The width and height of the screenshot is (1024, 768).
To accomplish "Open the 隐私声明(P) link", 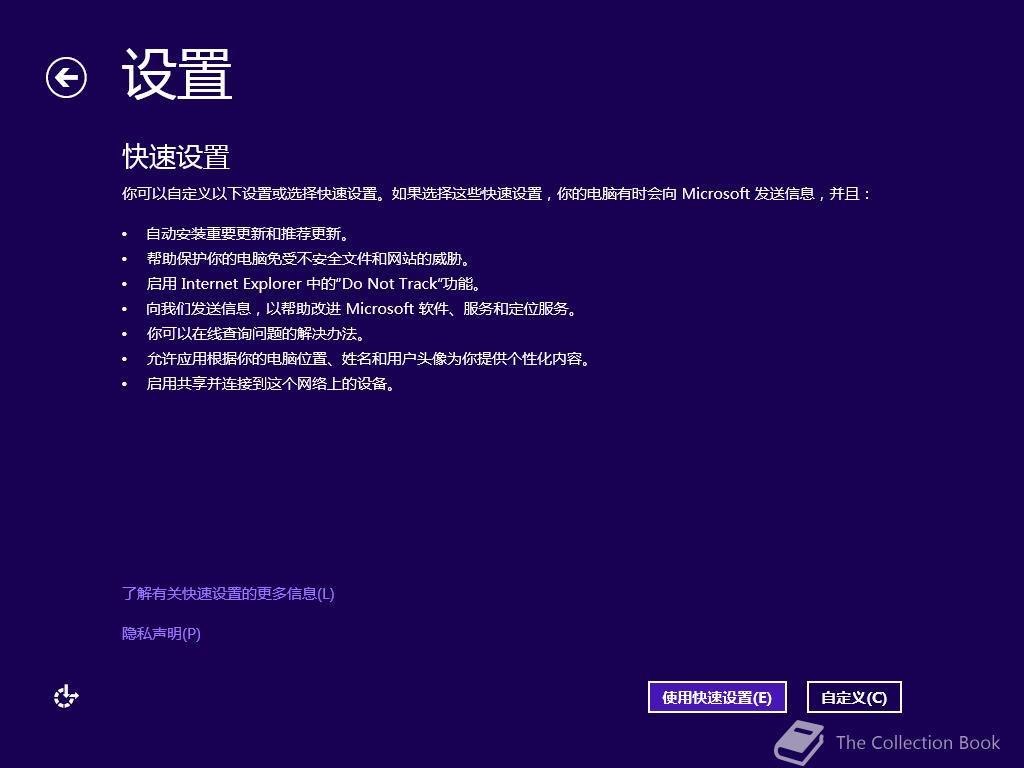I will coord(161,633).
